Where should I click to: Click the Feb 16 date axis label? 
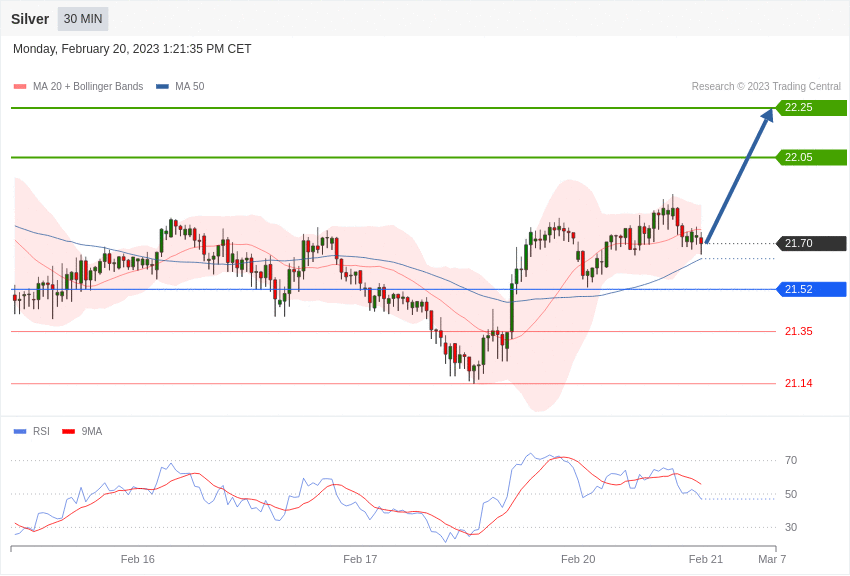138,559
